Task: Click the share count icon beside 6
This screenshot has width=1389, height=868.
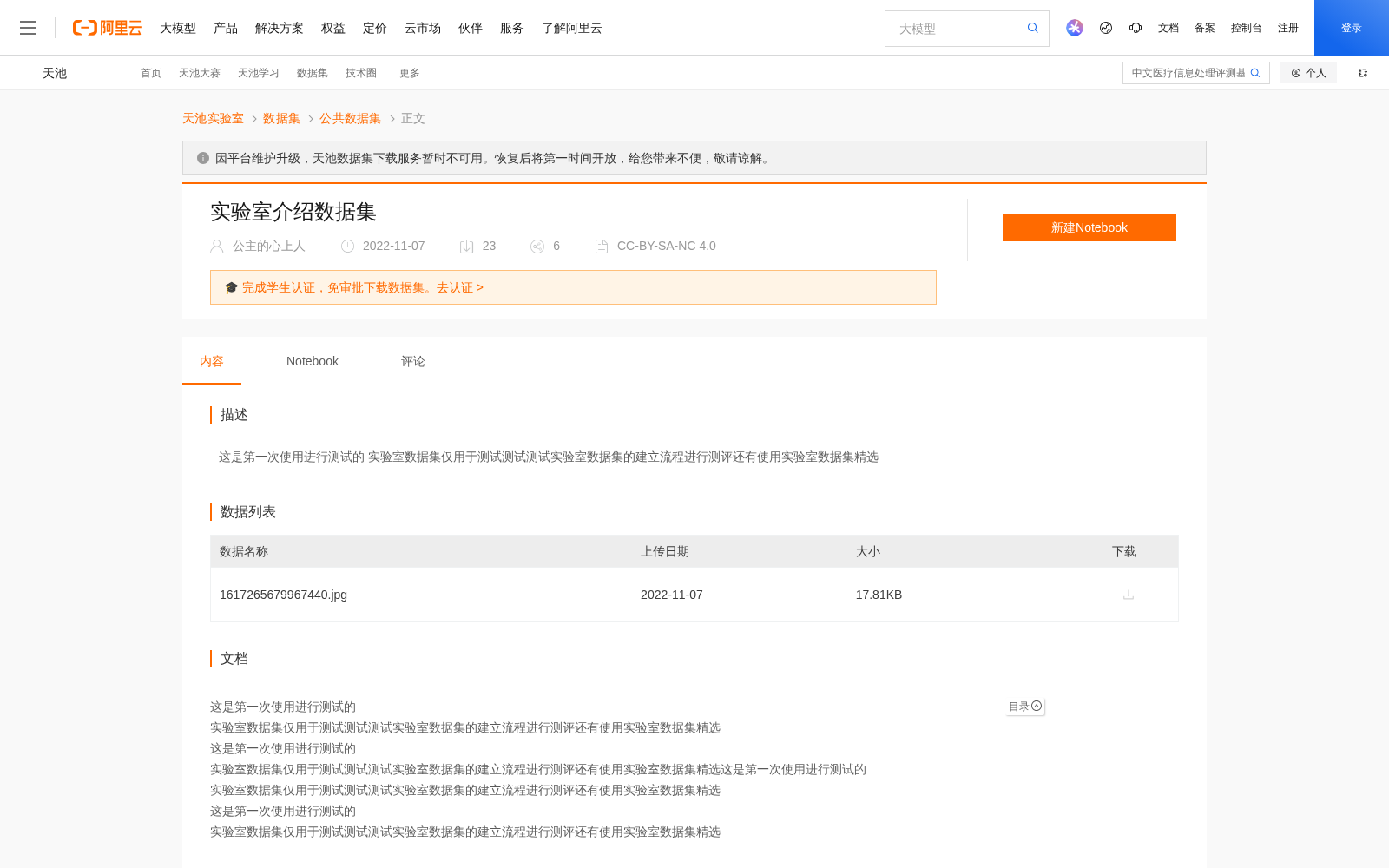Action: tap(537, 247)
